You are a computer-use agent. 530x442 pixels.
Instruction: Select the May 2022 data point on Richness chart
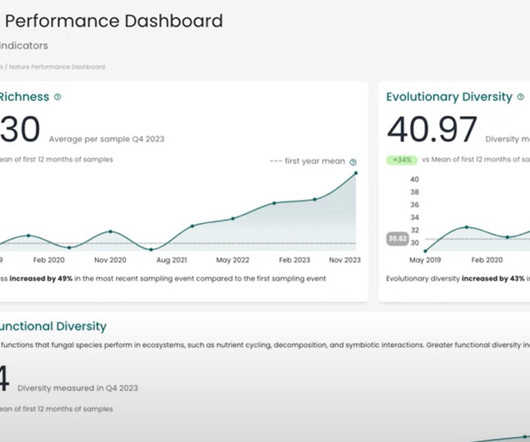[233, 219]
